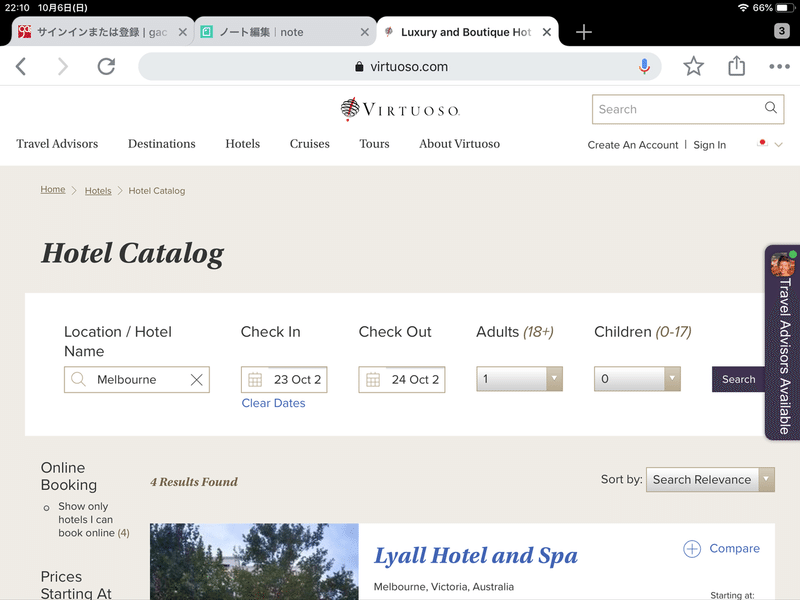Click Create An Account link

pyautogui.click(x=633, y=145)
